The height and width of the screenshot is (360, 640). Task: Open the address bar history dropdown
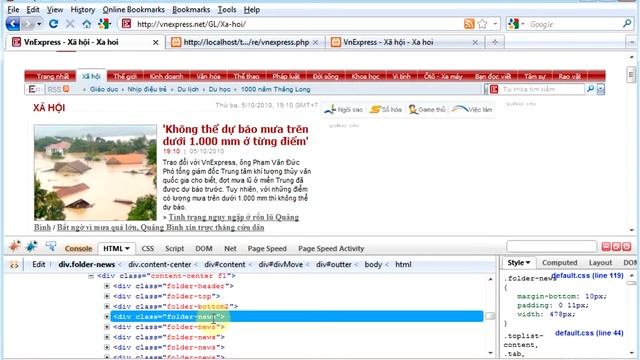(495, 24)
